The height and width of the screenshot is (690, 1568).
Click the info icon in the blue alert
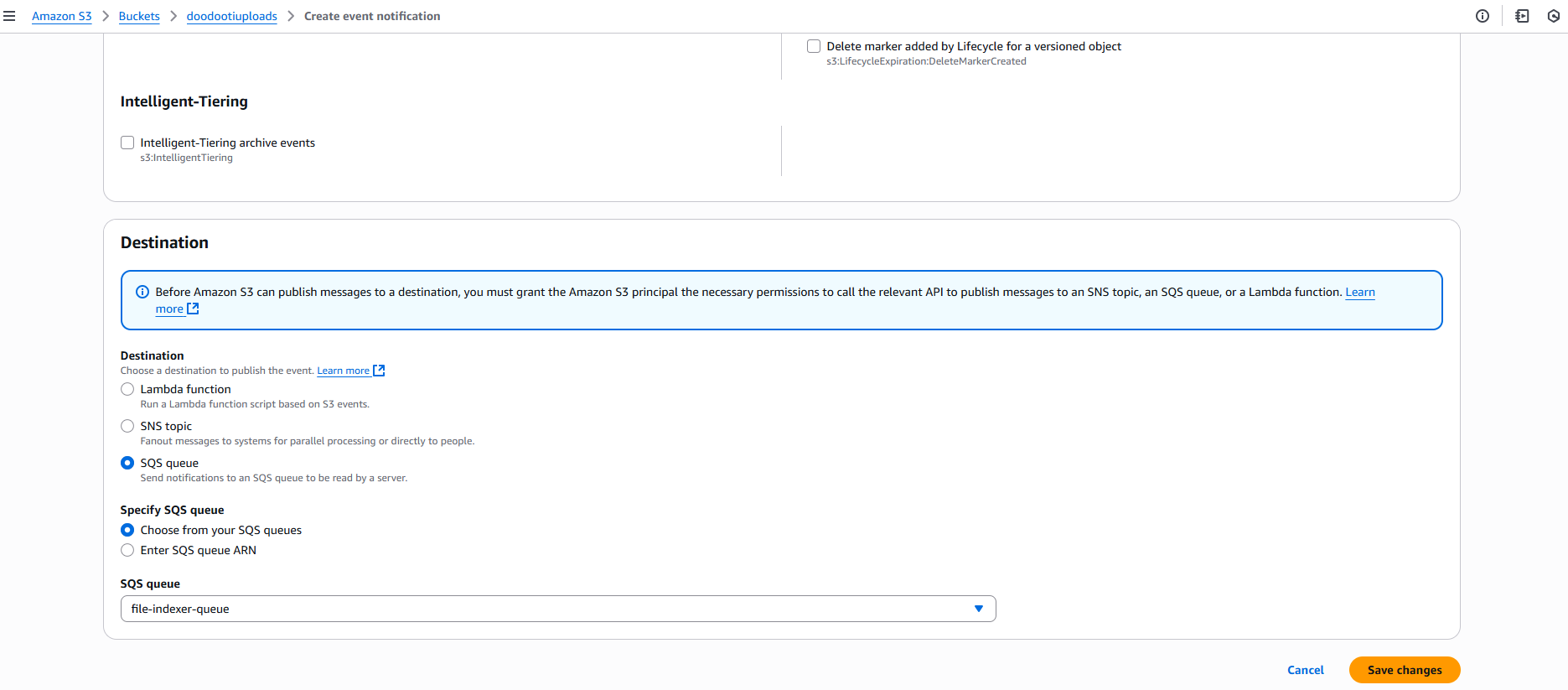(x=142, y=292)
